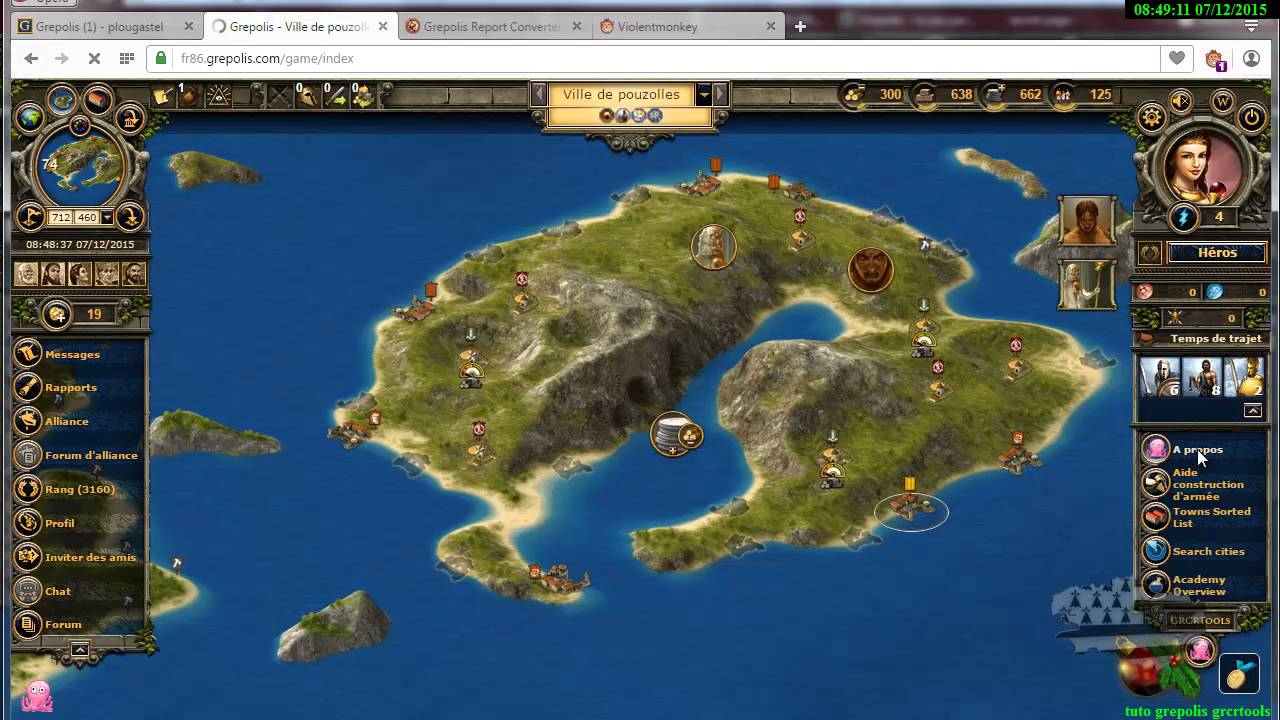Viewport: 1280px width, 720px height.
Task: Open Messages
Action: click(x=72, y=354)
